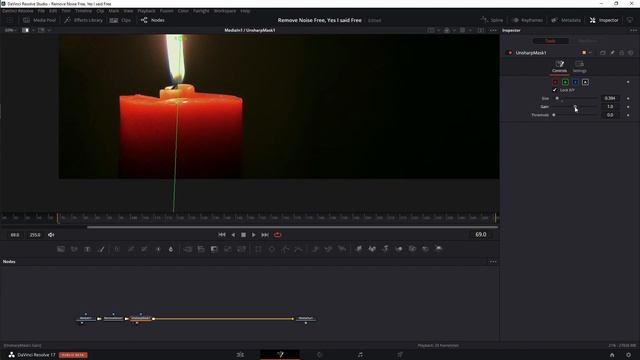
Task: Toggle the alpha channel in UnsharpMask1
Action: click(x=585, y=82)
